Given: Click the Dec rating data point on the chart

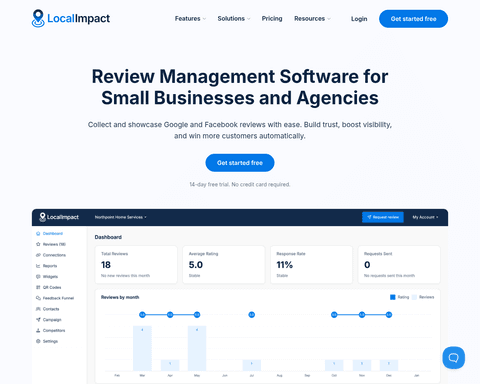Looking at the screenshot, I should [389, 315].
